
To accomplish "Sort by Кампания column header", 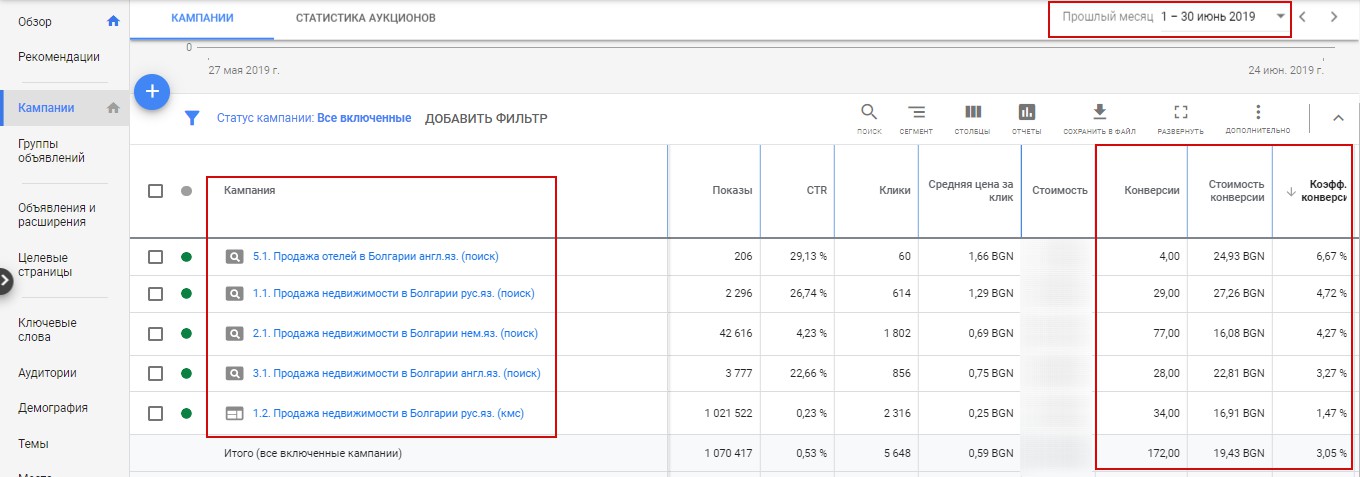I will point(249,190).
